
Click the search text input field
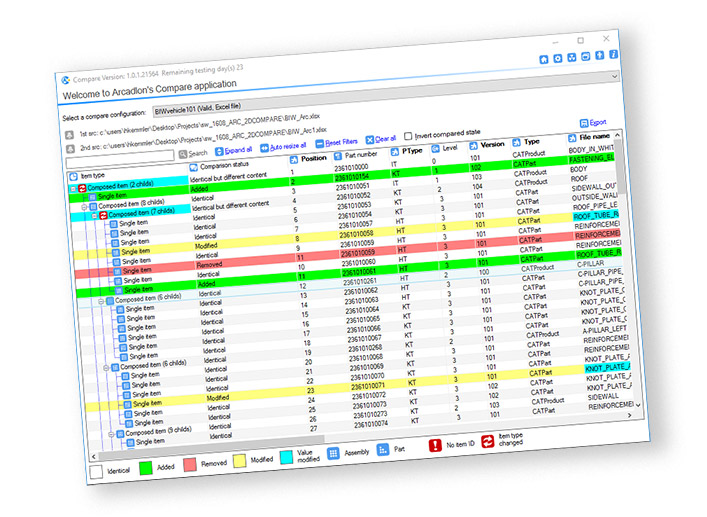click(x=120, y=160)
